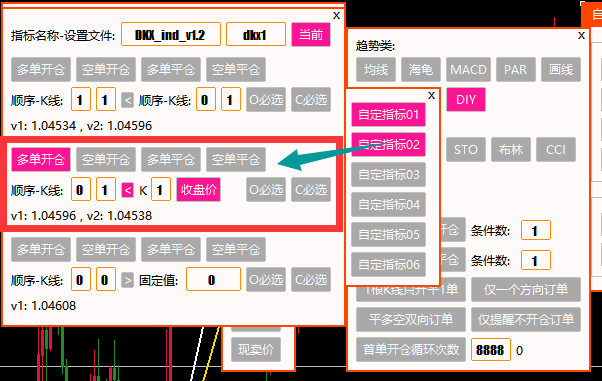Image resolution: width=602 pixels, height=381 pixels.
Task: Click the upper 条件数 value field
Action: [536, 230]
